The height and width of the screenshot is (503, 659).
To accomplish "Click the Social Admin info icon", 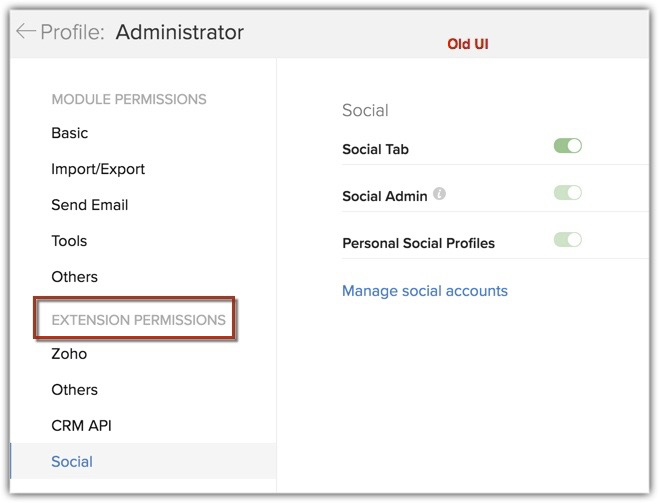I will tap(440, 195).
